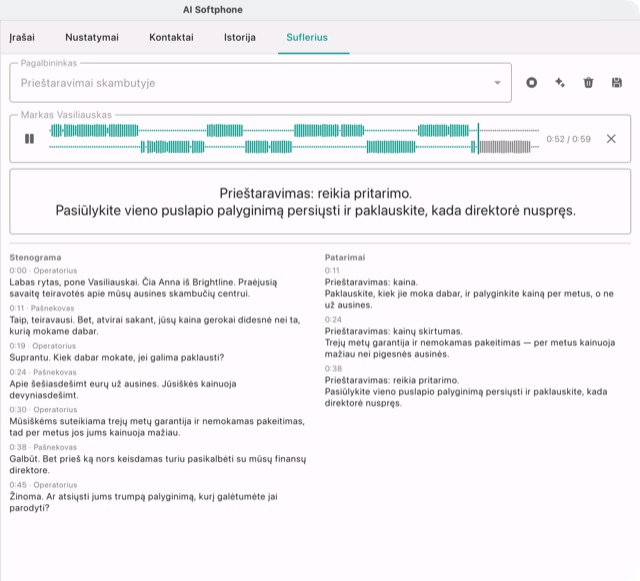Click the Patarimai tip "Prieštaravimas: reikia pritarimo."

click(392, 380)
